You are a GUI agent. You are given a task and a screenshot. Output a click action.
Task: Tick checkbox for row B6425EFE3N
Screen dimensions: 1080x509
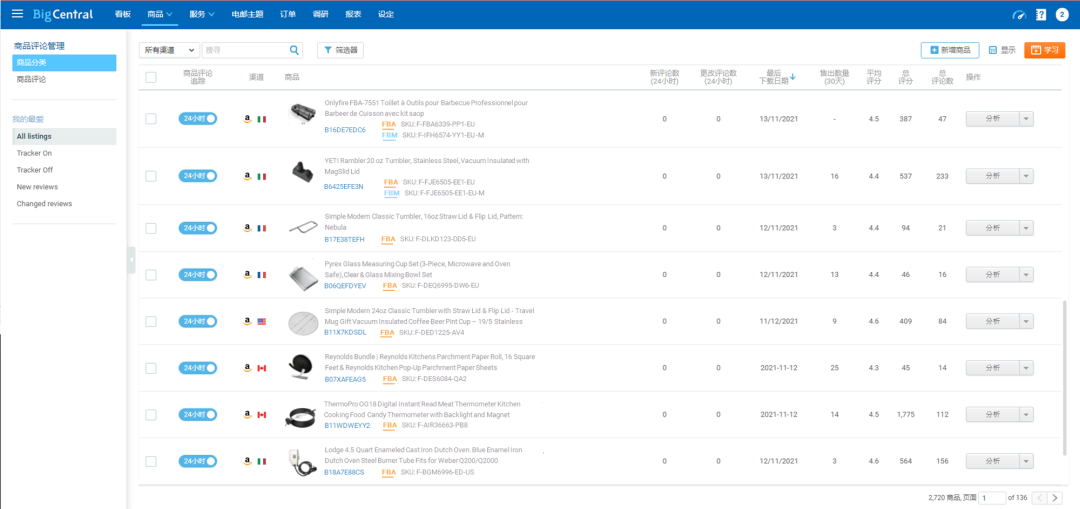pos(151,176)
